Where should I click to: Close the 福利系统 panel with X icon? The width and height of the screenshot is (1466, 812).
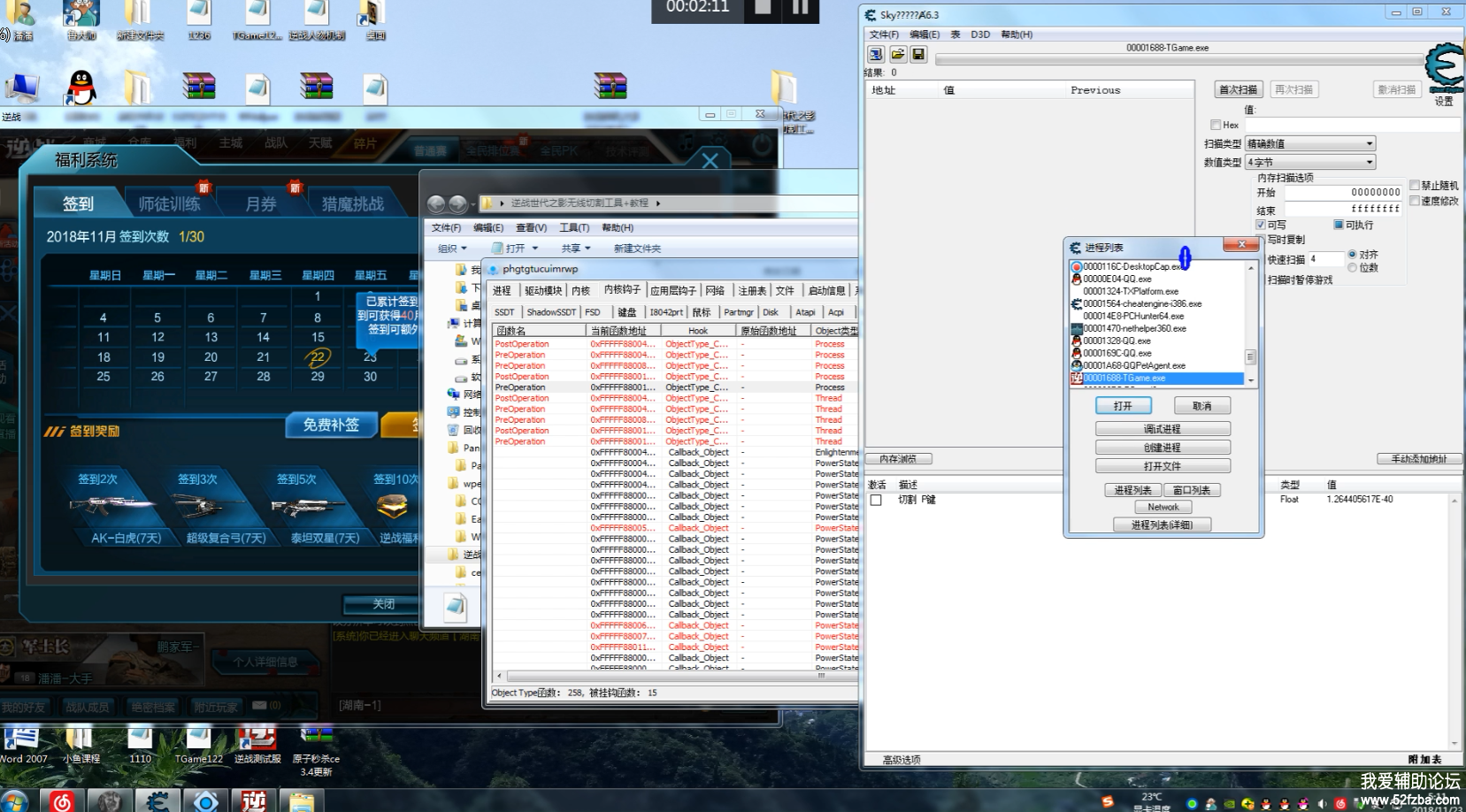pyautogui.click(x=710, y=160)
